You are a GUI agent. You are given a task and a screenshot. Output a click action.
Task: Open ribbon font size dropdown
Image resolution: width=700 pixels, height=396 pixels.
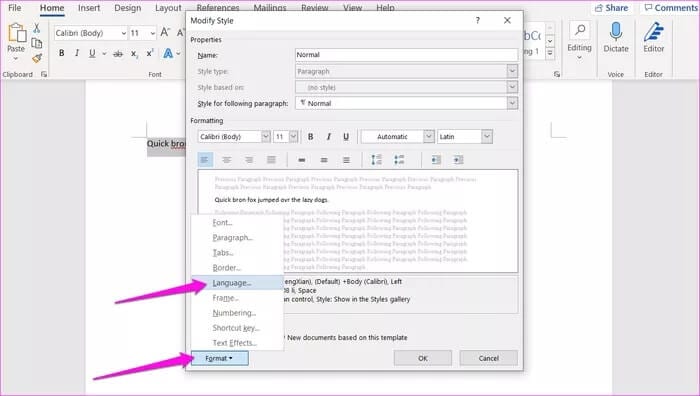pyautogui.click(x=153, y=33)
